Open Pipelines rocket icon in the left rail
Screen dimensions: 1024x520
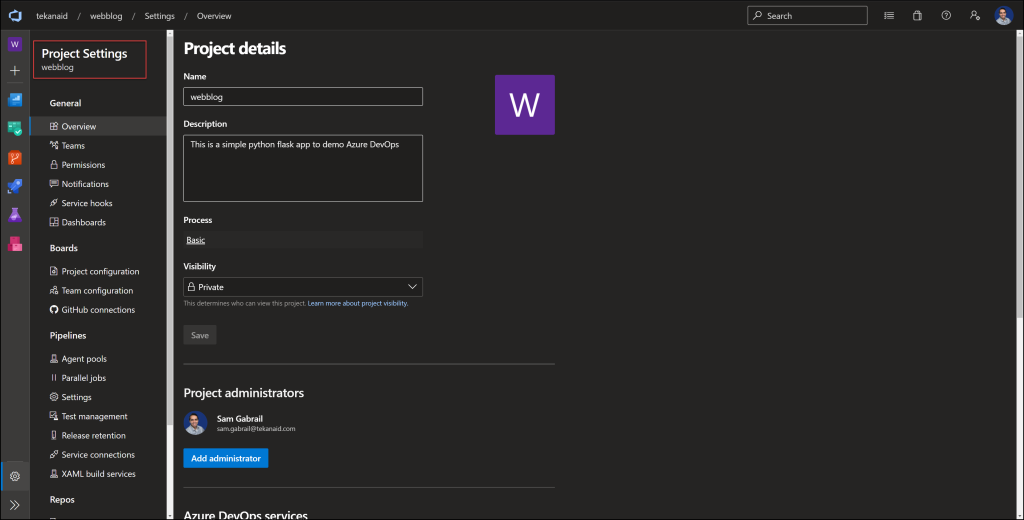[x=15, y=186]
